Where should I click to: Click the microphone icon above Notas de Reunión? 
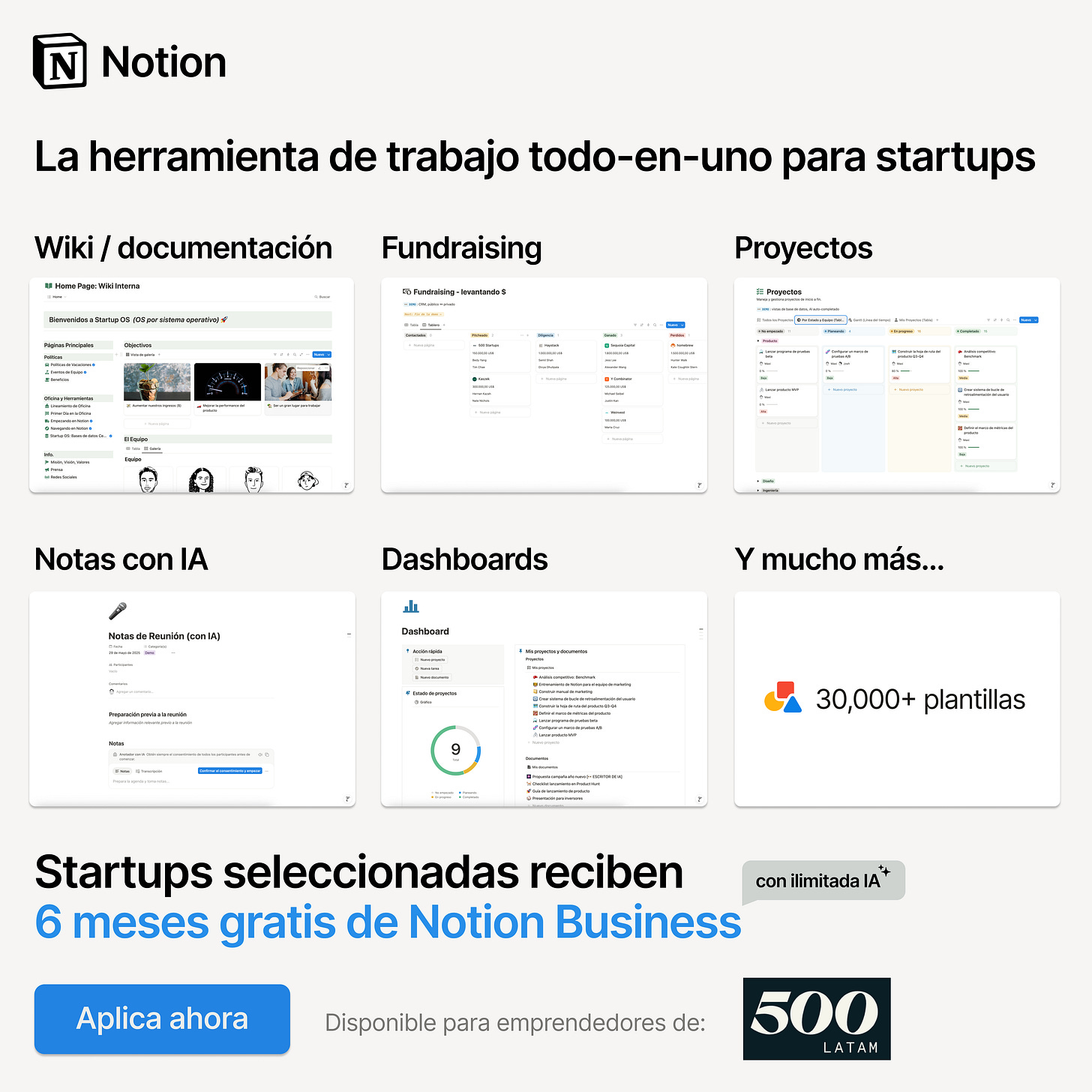118,611
